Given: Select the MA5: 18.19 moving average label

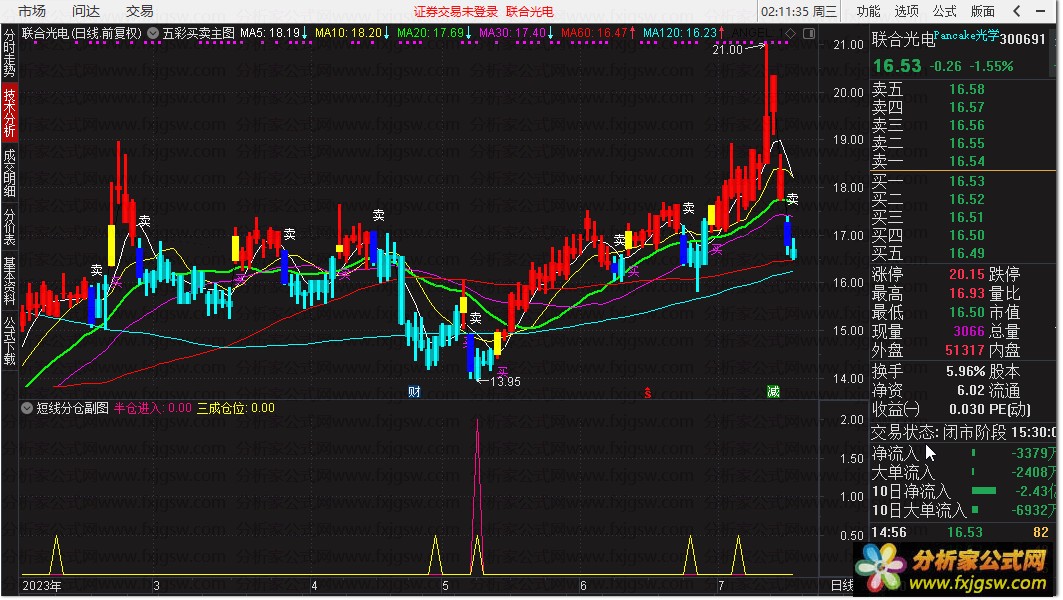Looking at the screenshot, I should [x=274, y=33].
